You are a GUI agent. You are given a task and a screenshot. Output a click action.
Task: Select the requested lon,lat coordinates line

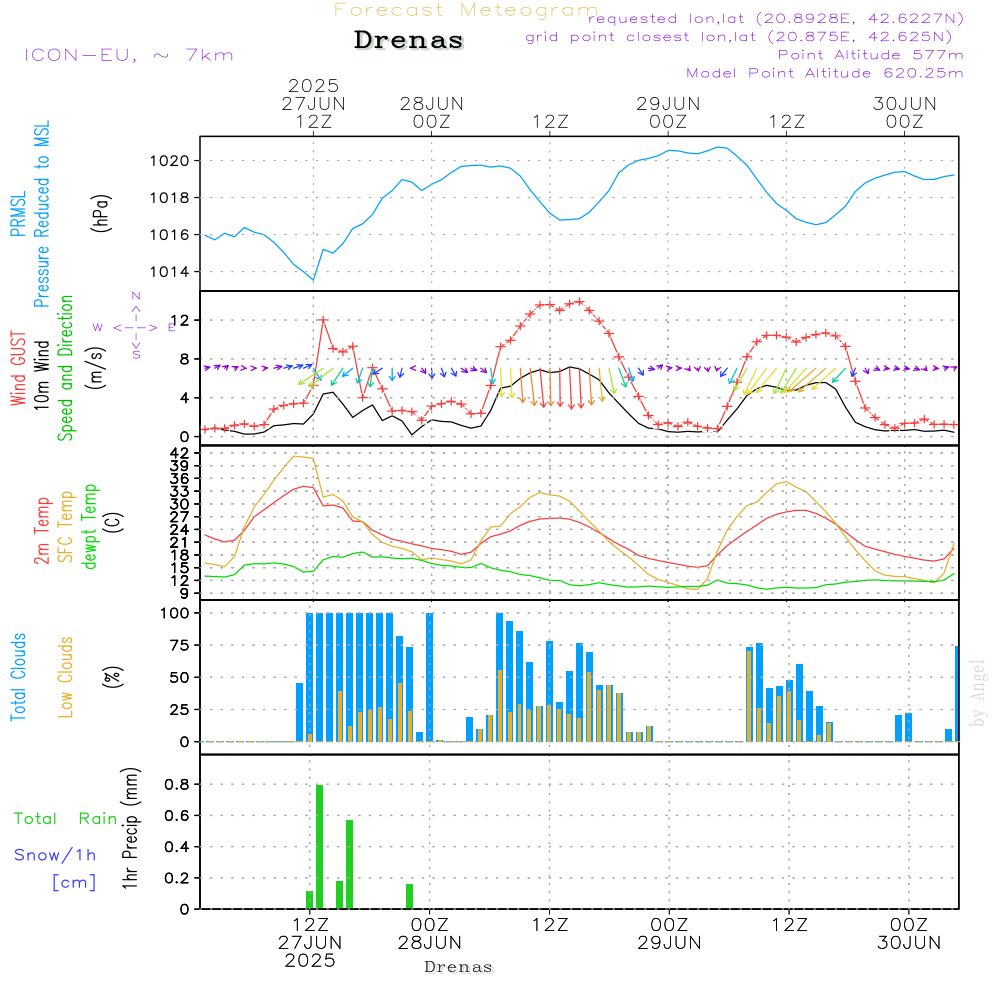click(x=776, y=18)
